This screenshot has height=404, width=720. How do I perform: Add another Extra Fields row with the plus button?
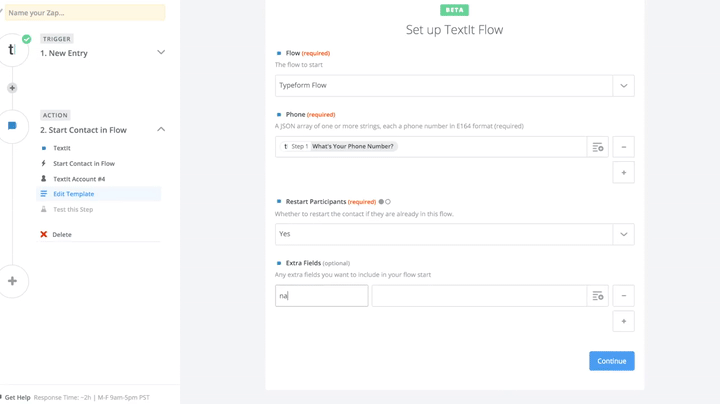[x=623, y=322]
